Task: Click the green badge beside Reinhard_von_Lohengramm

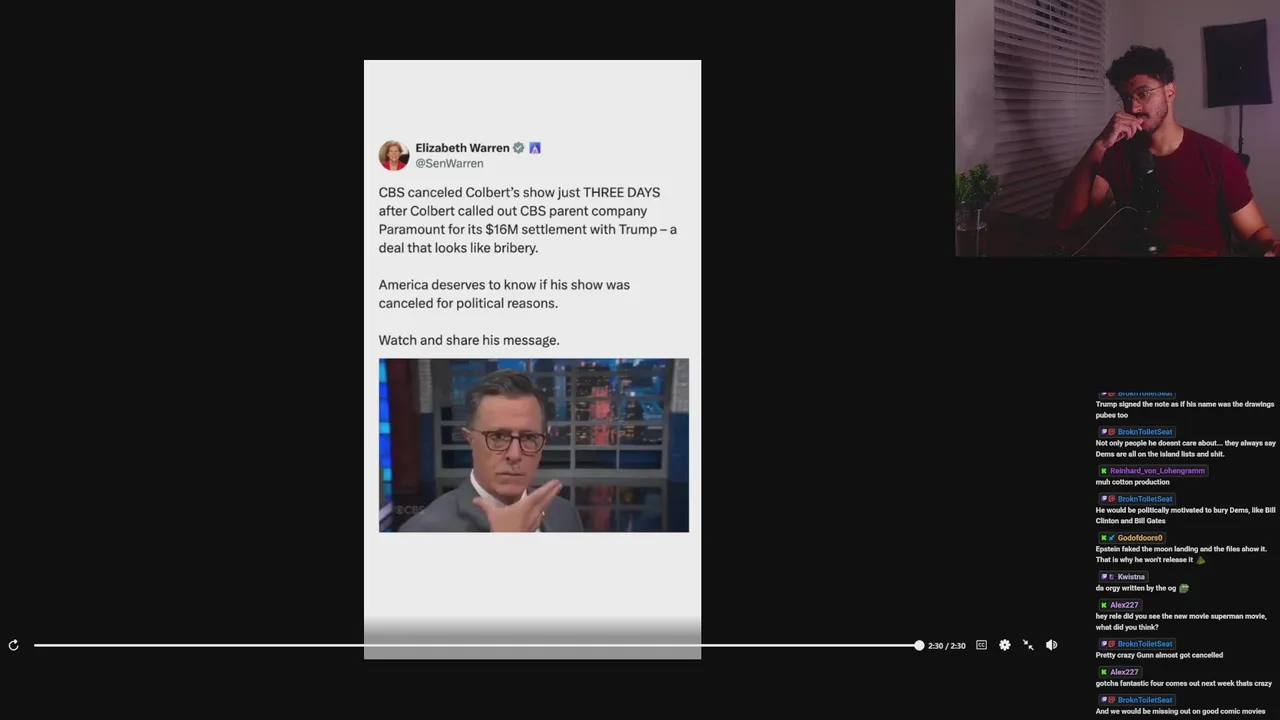Action: pos(1104,471)
